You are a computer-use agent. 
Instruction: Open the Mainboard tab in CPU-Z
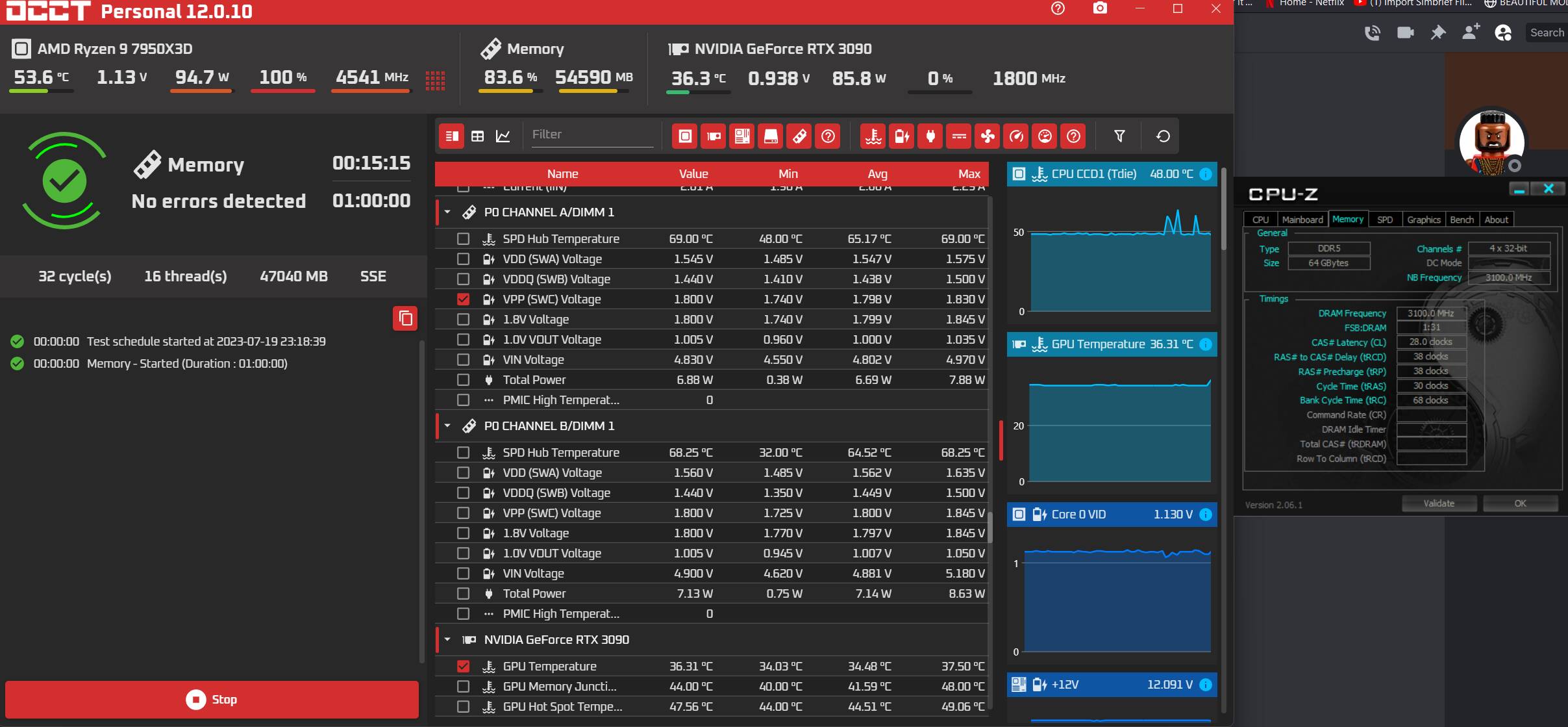pyautogui.click(x=1302, y=220)
